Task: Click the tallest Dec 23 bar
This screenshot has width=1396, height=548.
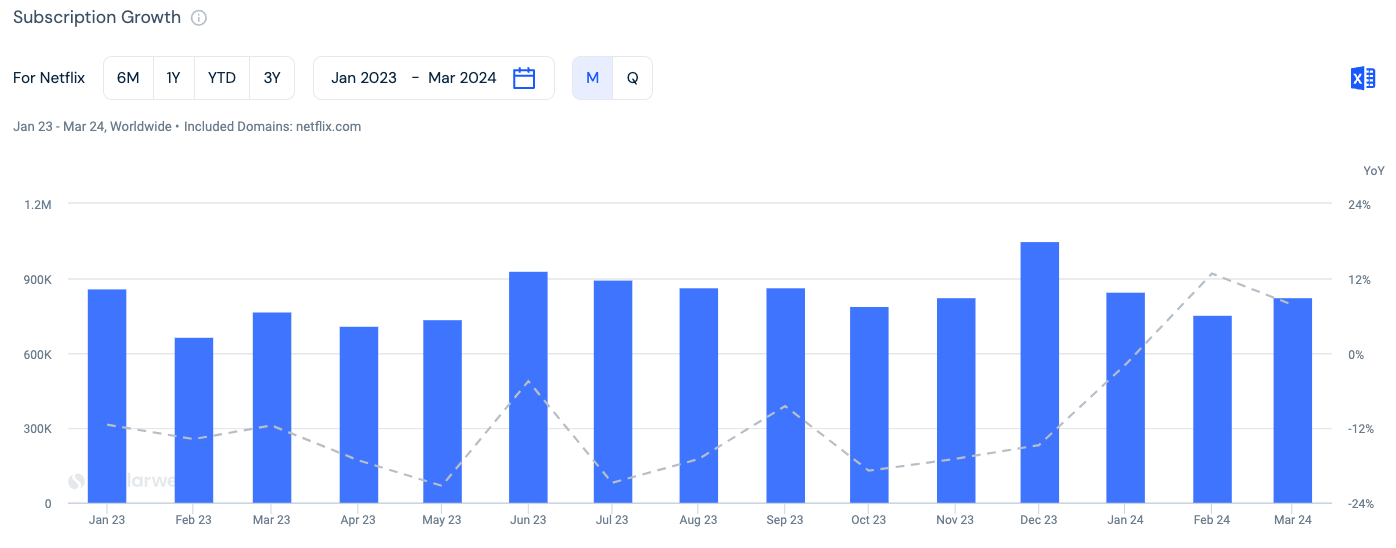Action: point(1040,372)
